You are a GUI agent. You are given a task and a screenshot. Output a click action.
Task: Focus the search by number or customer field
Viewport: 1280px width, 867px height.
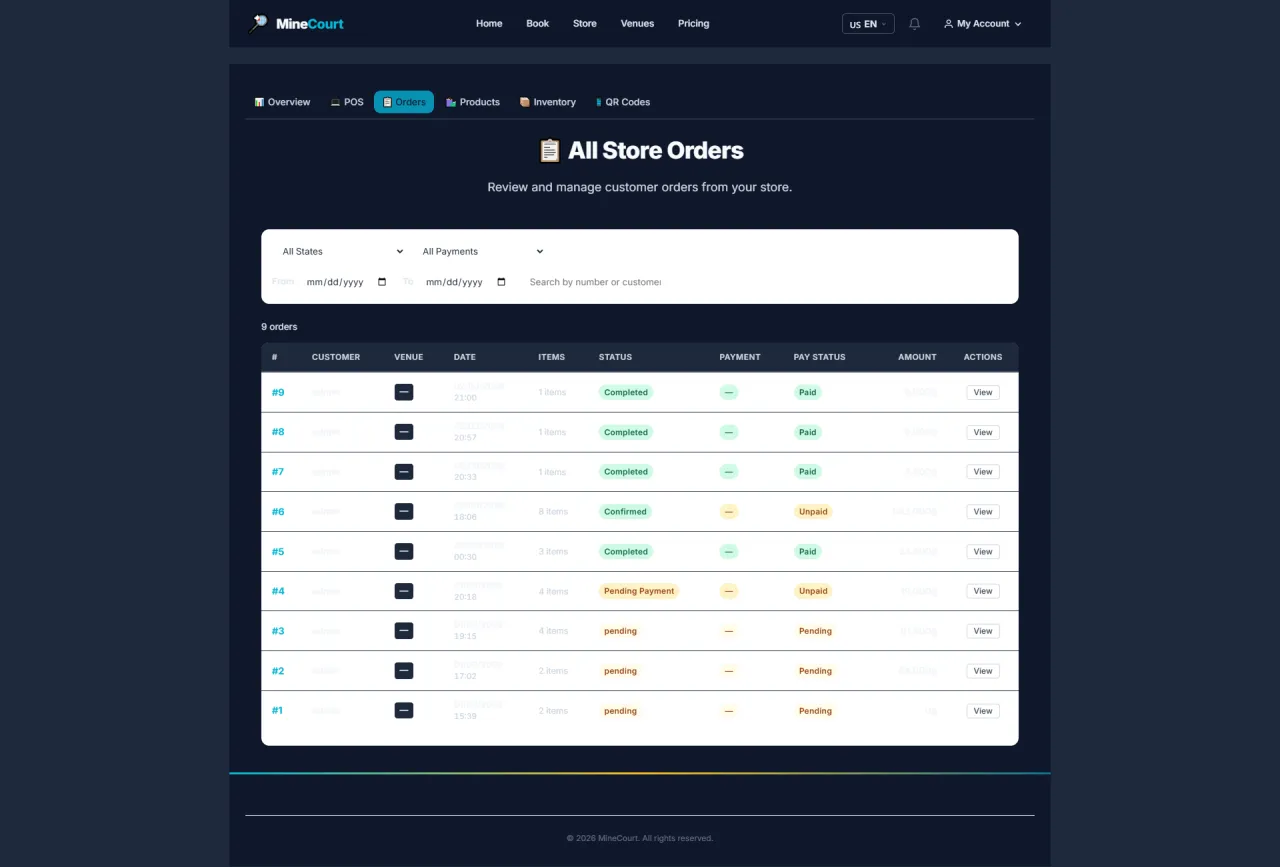(x=595, y=282)
